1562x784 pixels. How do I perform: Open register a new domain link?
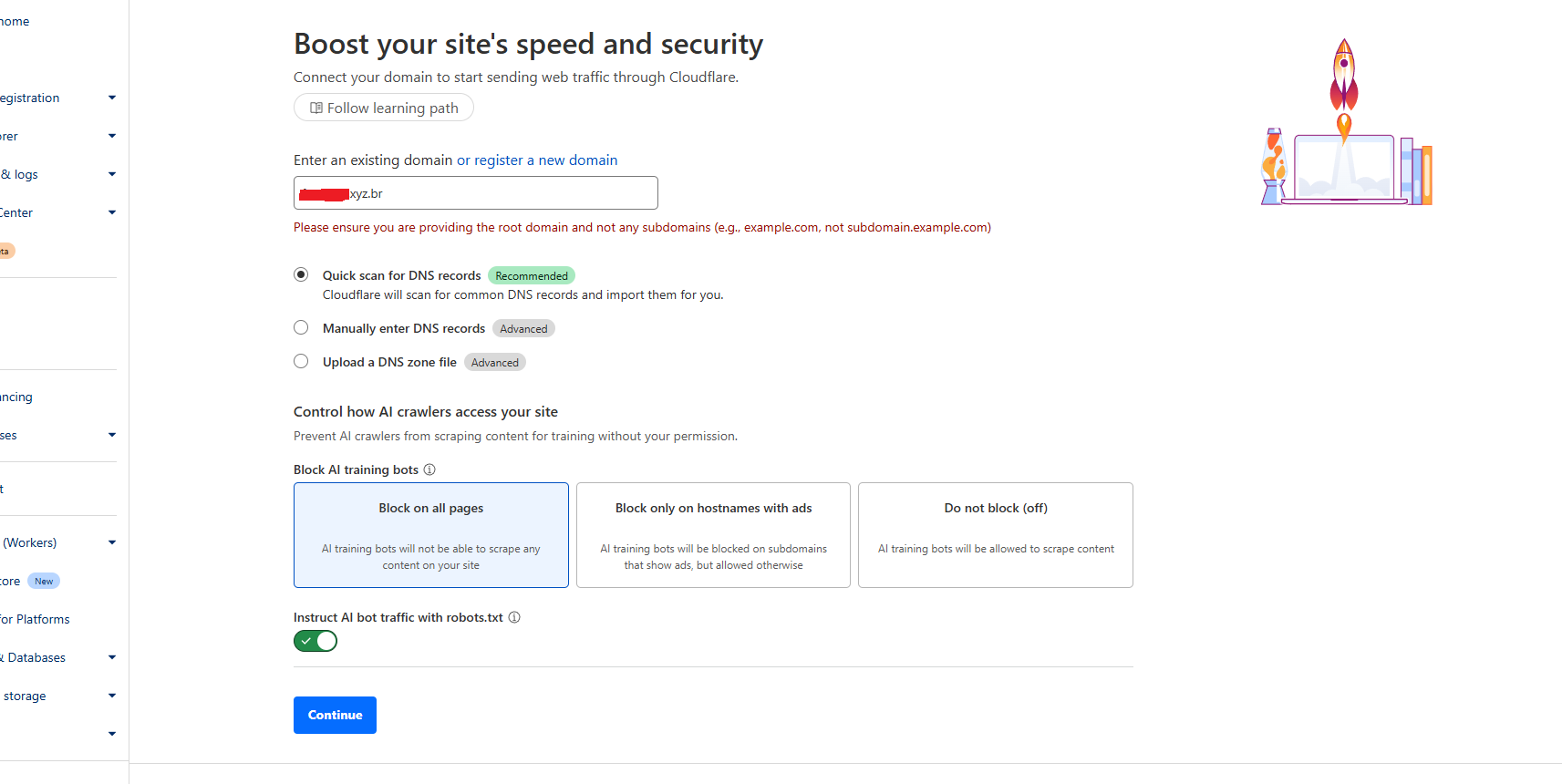pyautogui.click(x=537, y=160)
